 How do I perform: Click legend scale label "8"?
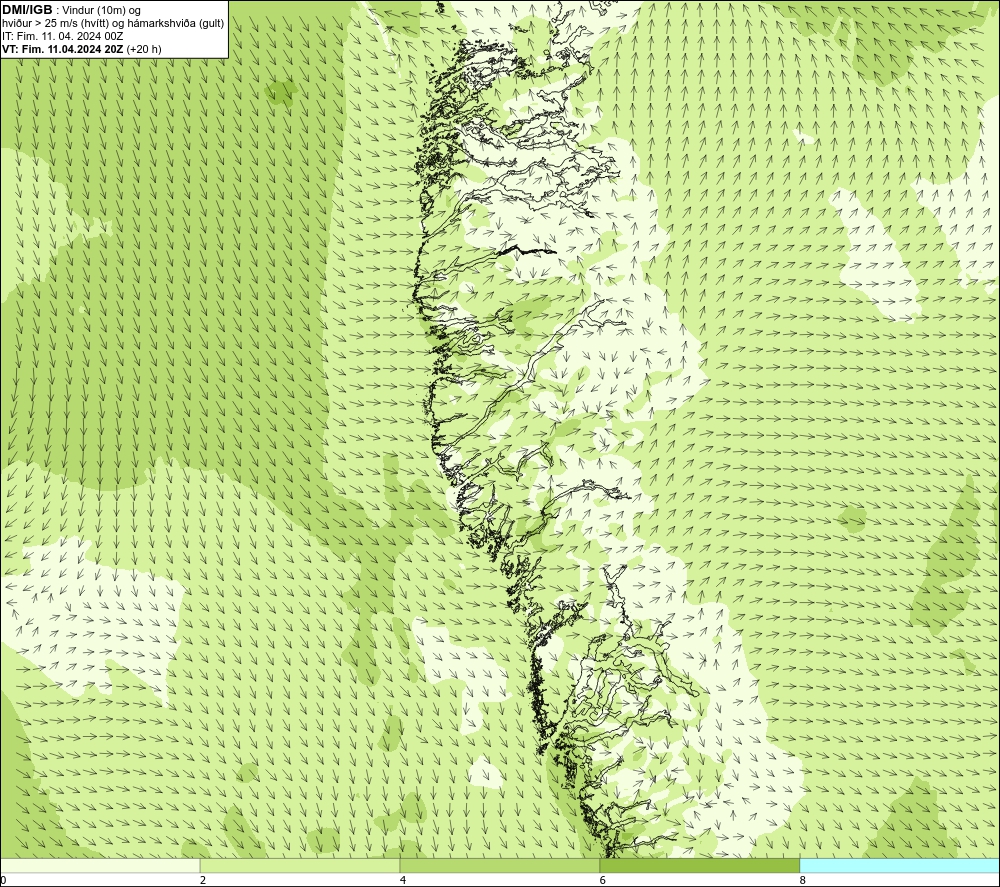pyautogui.click(x=803, y=881)
